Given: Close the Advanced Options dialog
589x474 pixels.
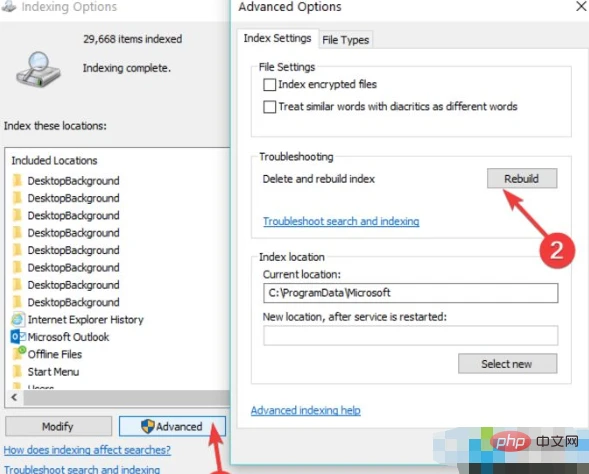Looking at the screenshot, I should (581, 6).
